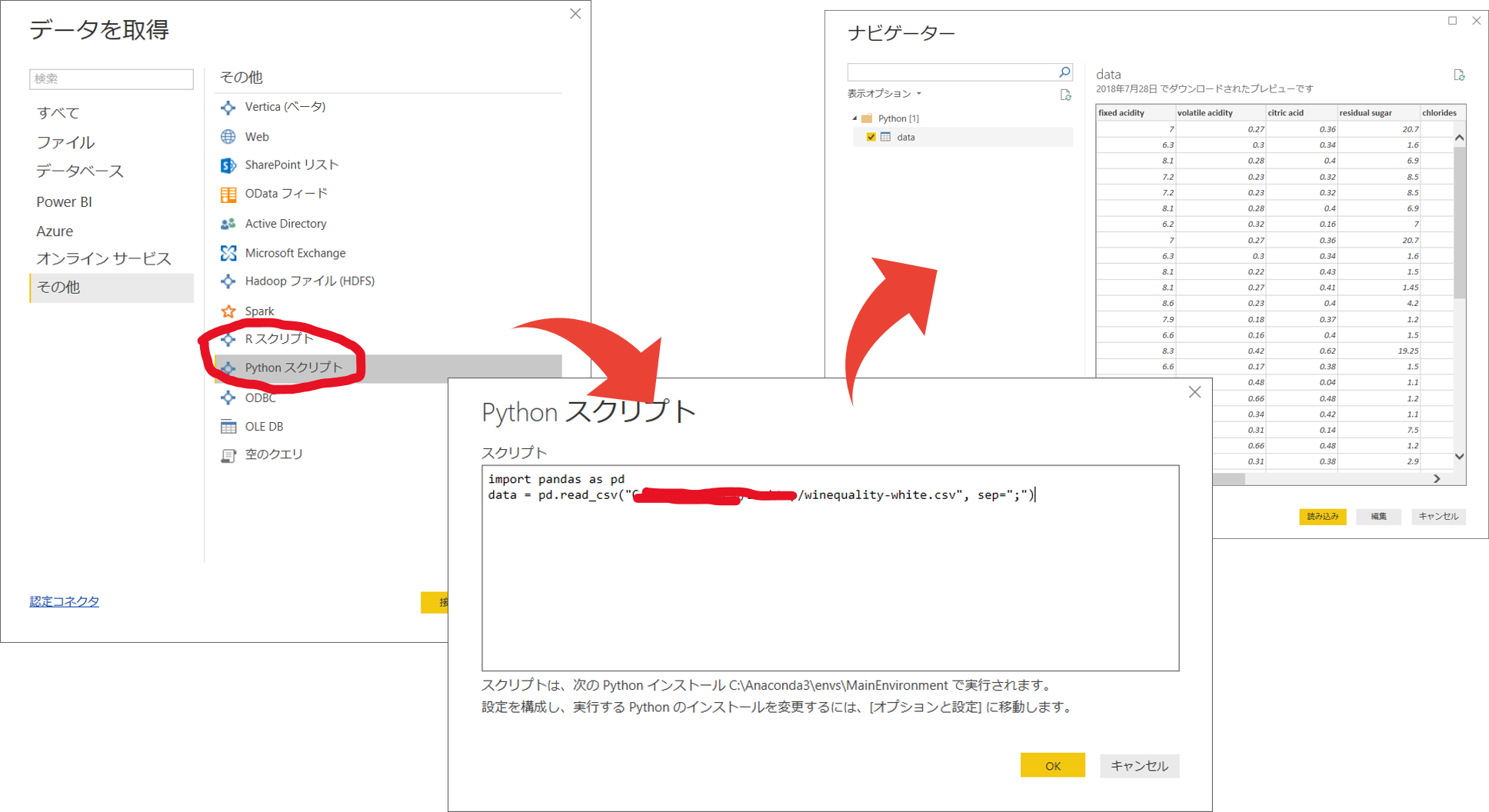This screenshot has width=1489, height=812.
Task: Select the OLE DB connector
Action: pyautogui.click(x=263, y=425)
